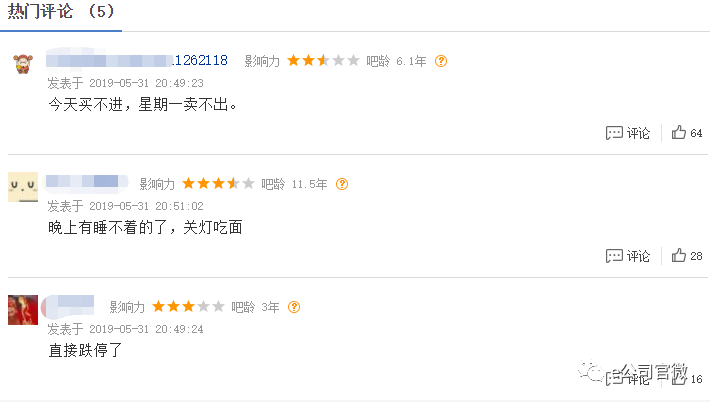This screenshot has width=710, height=402.
Task: Like the comment with 28 likes
Action: [x=686, y=255]
